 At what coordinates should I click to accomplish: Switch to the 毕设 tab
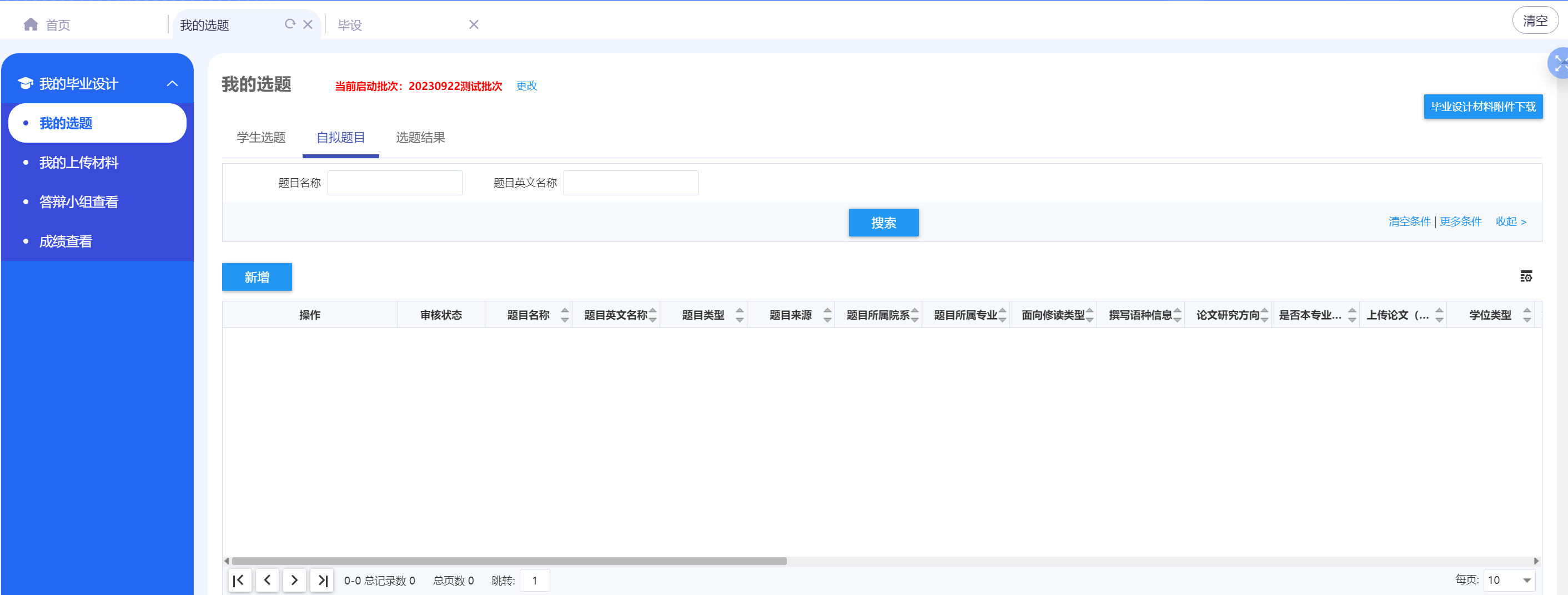[350, 25]
